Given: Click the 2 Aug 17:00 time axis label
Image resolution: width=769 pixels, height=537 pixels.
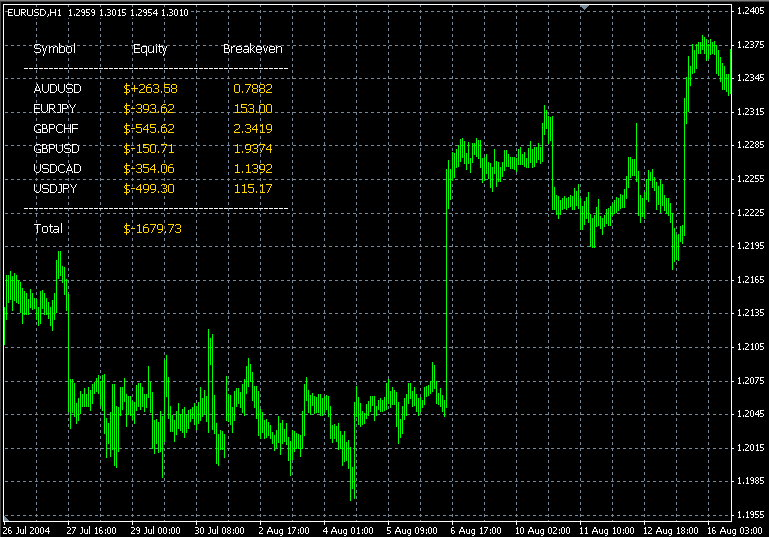Looking at the screenshot, I should coord(284,531).
